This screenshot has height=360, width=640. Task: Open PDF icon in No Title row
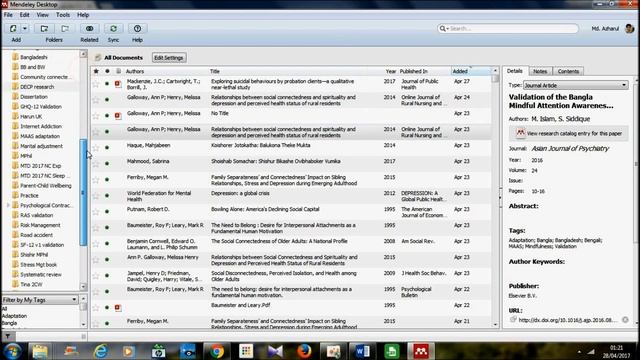(x=118, y=116)
